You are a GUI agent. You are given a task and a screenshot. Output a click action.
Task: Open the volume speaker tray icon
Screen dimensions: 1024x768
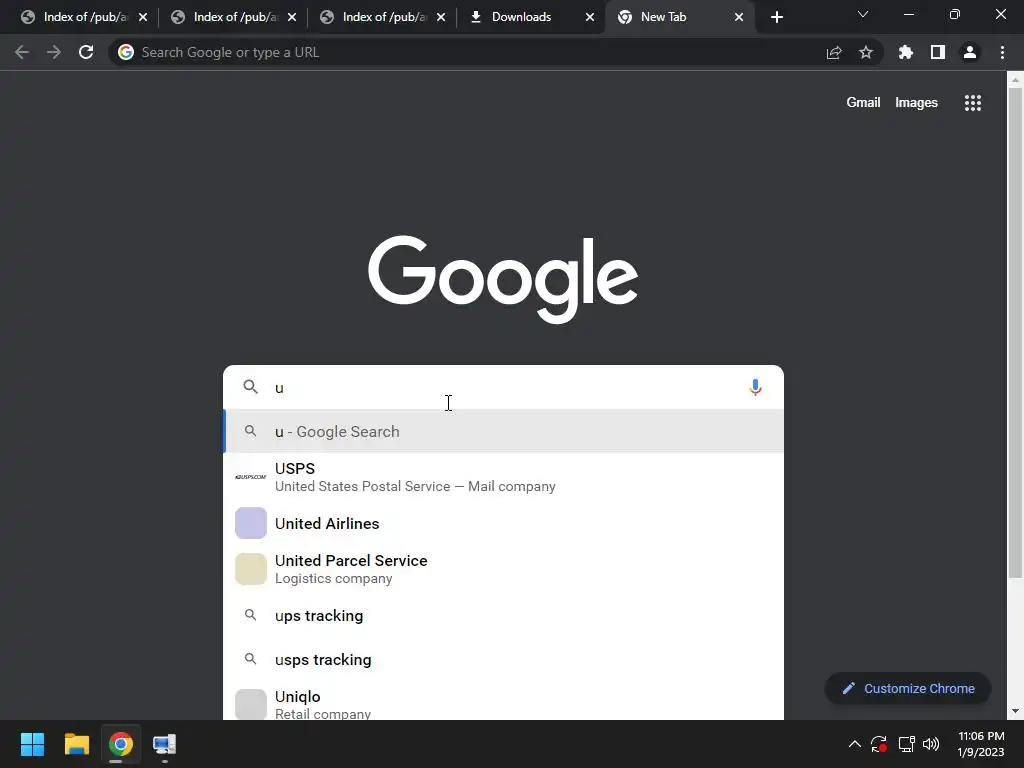[x=931, y=744]
